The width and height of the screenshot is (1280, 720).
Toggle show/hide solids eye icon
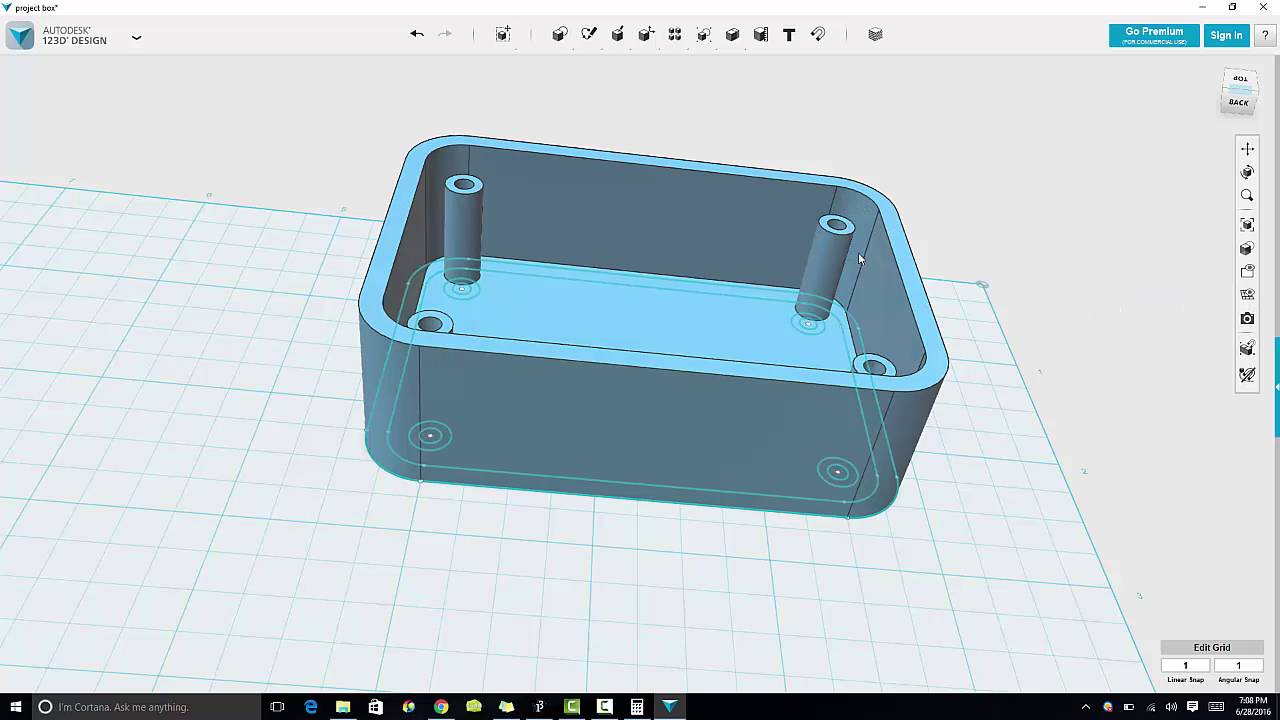pyautogui.click(x=1247, y=271)
